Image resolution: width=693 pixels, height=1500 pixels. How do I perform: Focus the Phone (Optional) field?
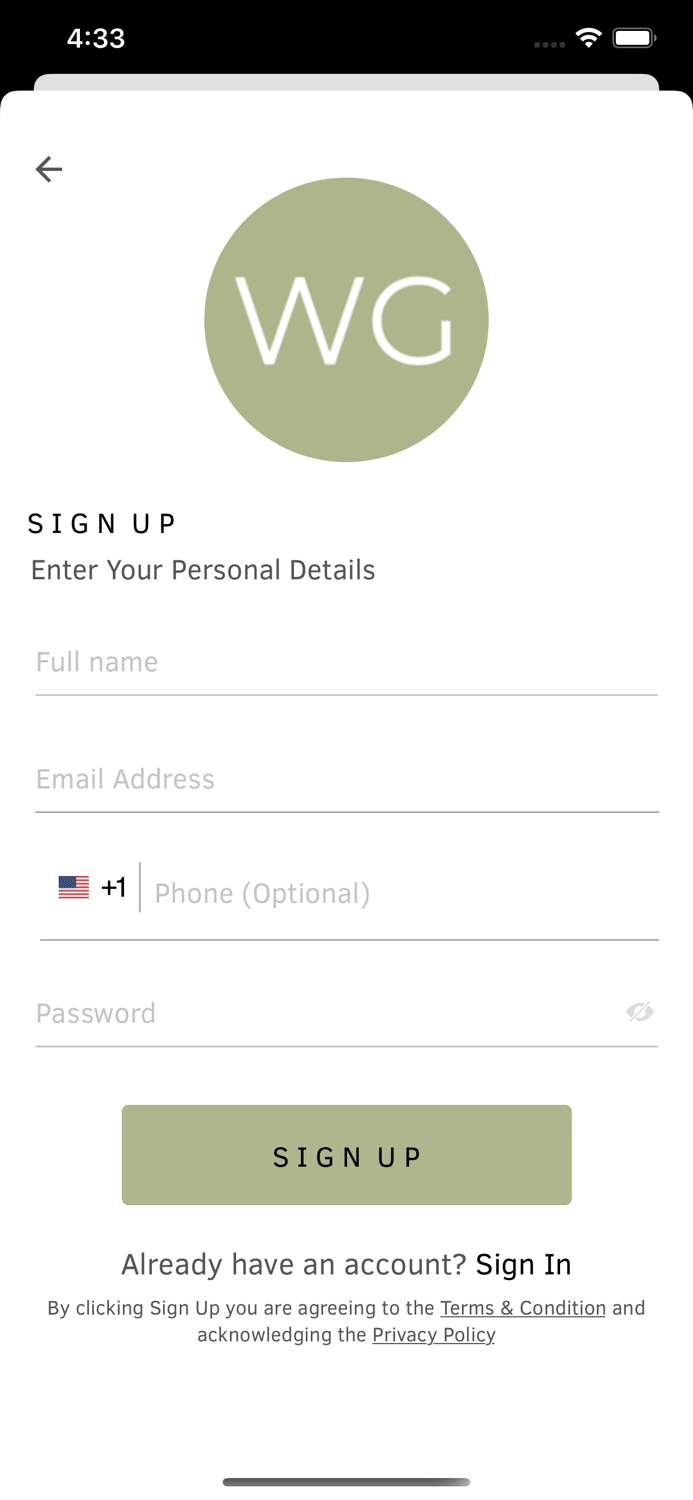[x=400, y=893]
